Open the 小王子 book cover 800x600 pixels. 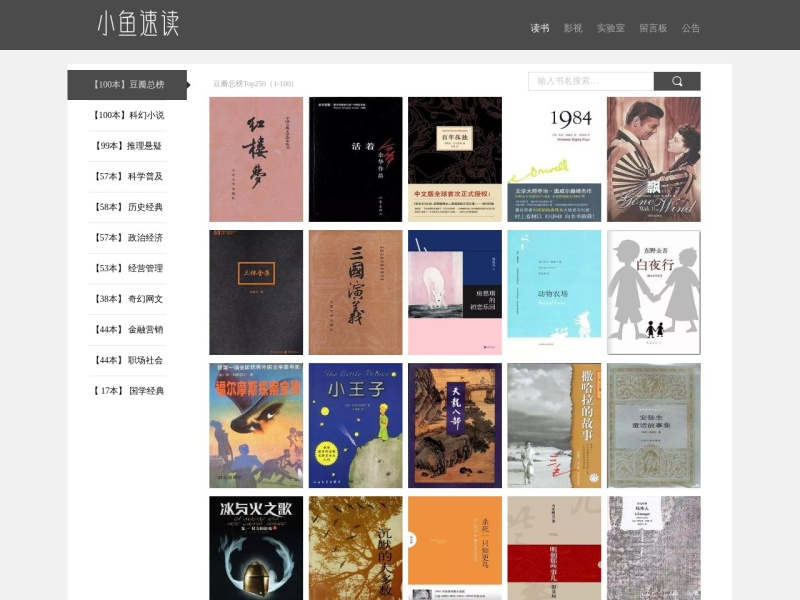point(356,426)
